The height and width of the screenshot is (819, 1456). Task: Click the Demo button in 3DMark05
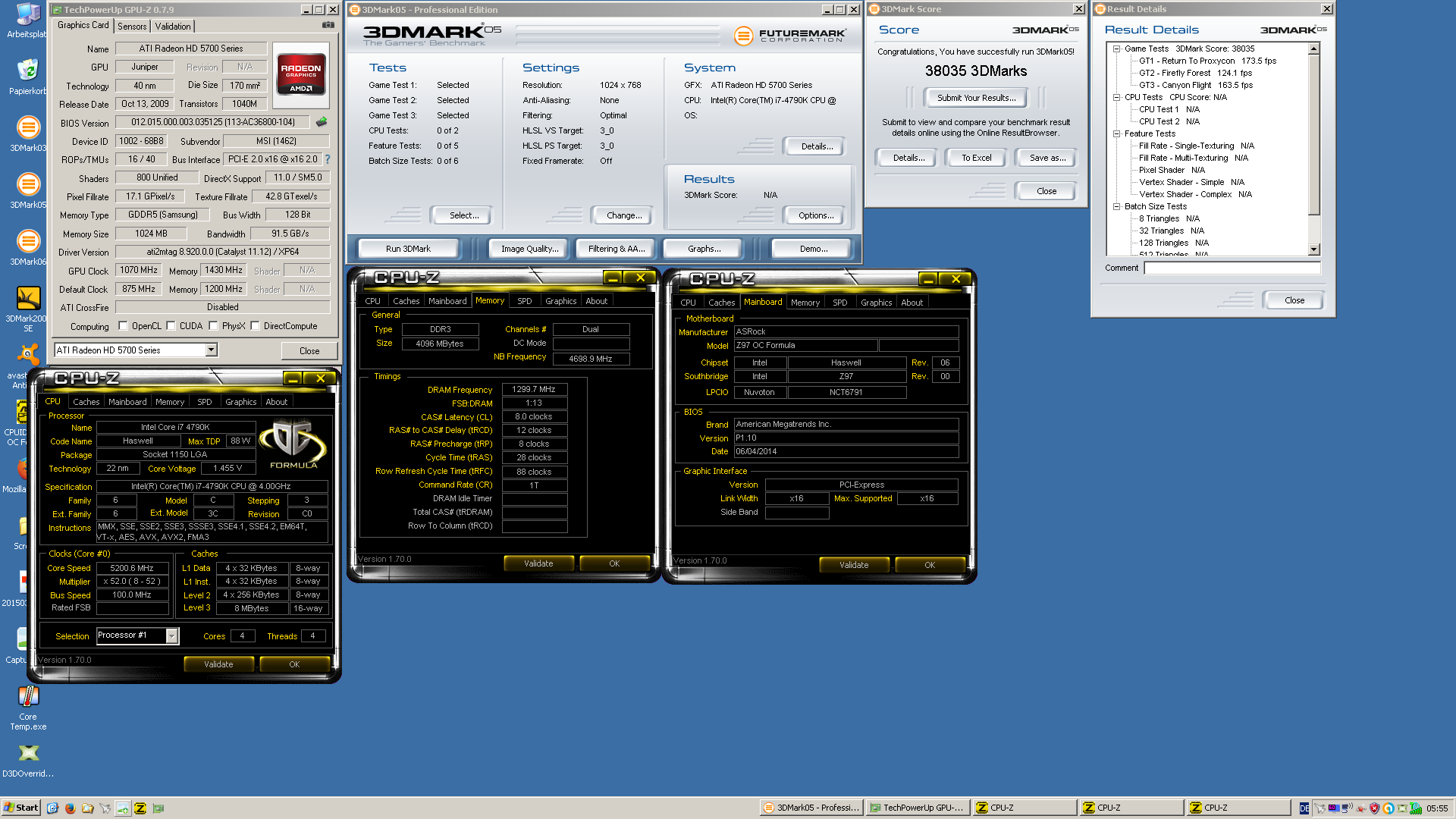[813, 249]
